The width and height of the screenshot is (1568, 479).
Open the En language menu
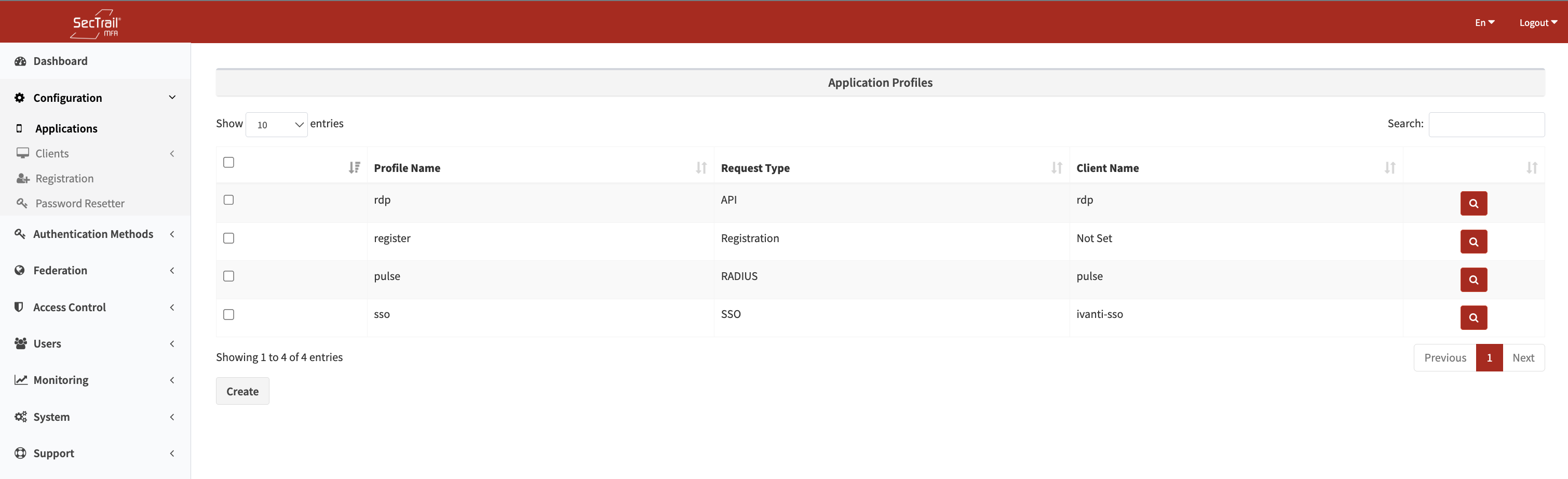pyautogui.click(x=1485, y=22)
